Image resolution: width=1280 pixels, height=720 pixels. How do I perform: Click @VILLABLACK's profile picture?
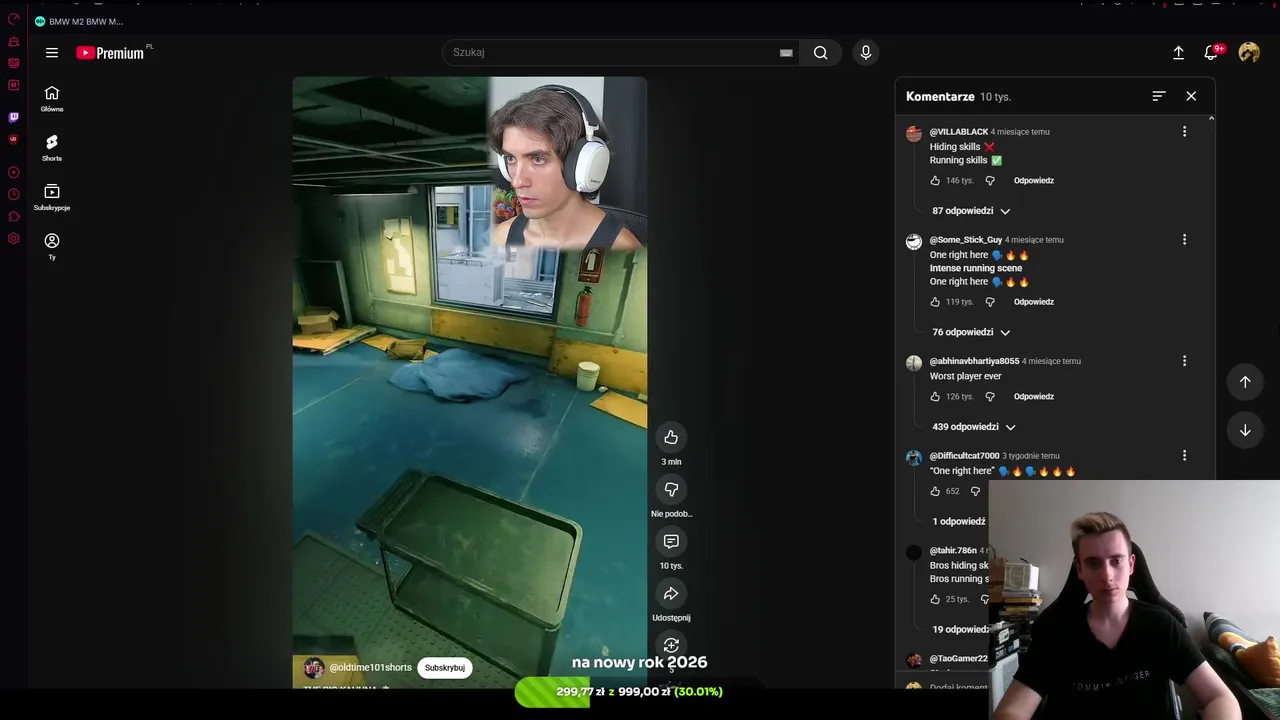click(x=914, y=134)
